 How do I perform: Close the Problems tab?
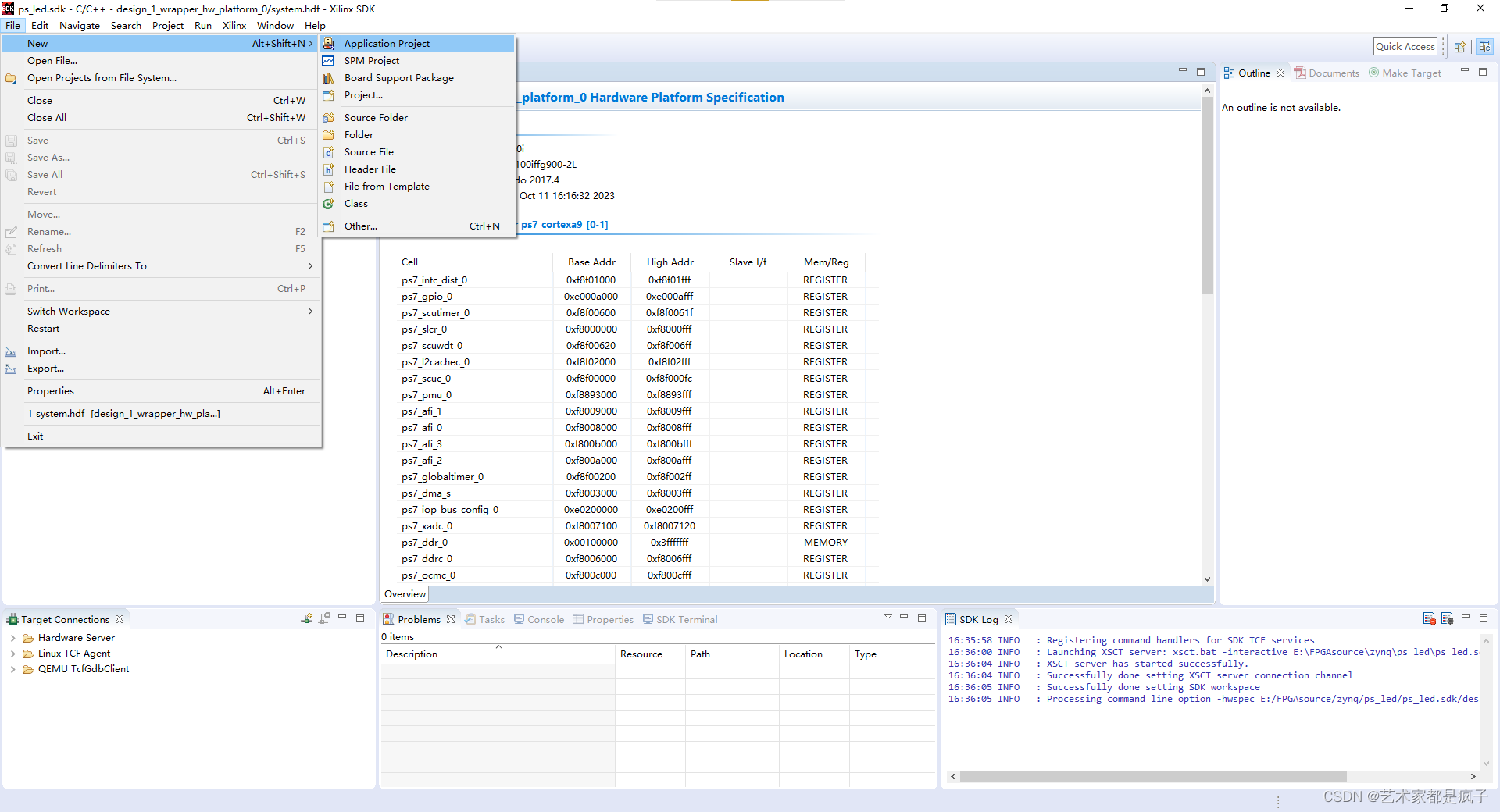[x=451, y=619]
